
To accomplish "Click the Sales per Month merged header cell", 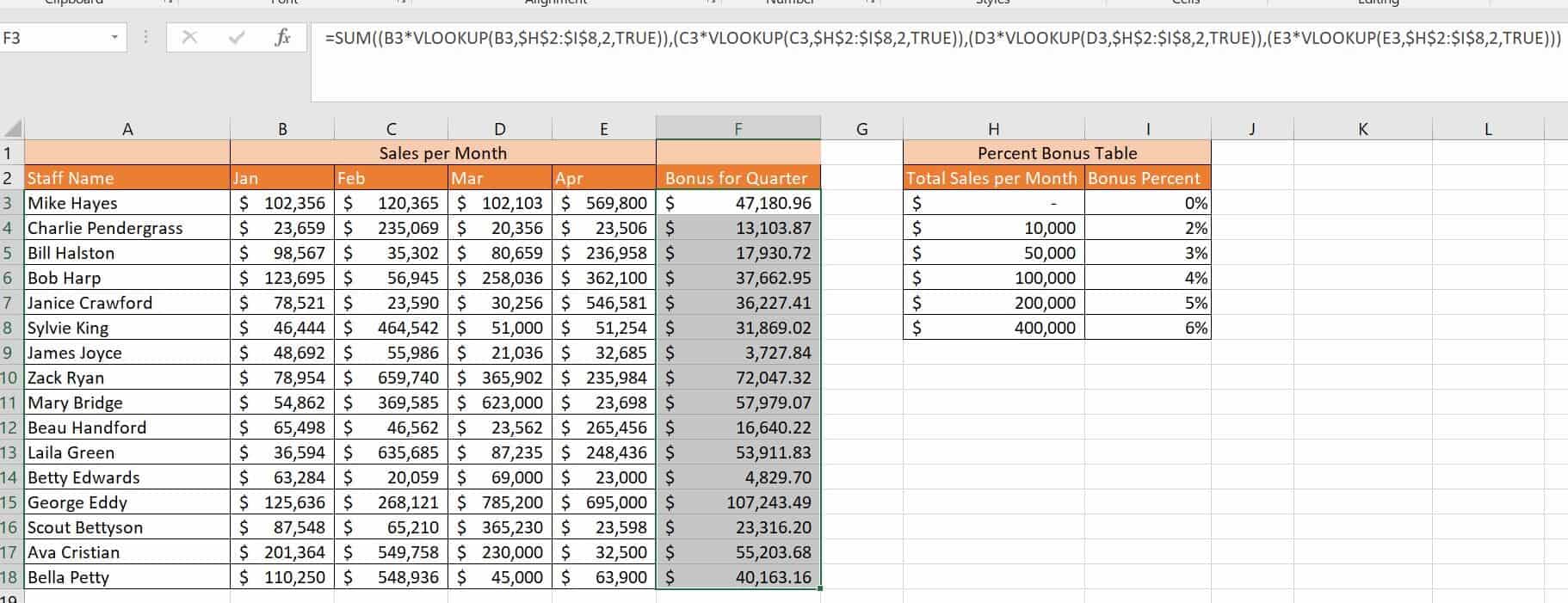I will click(442, 153).
